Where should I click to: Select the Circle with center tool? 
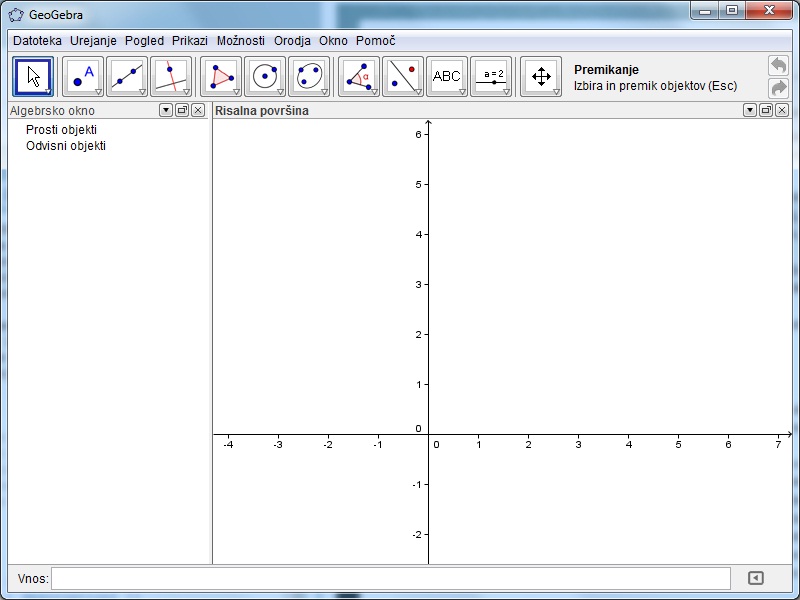pyautogui.click(x=265, y=76)
